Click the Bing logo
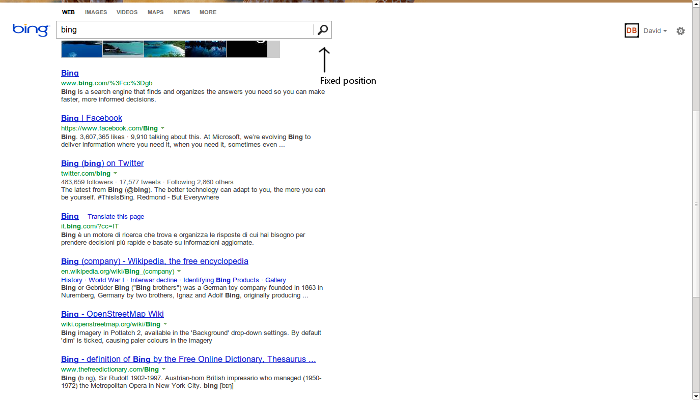This screenshot has width=700, height=400. pos(30,30)
